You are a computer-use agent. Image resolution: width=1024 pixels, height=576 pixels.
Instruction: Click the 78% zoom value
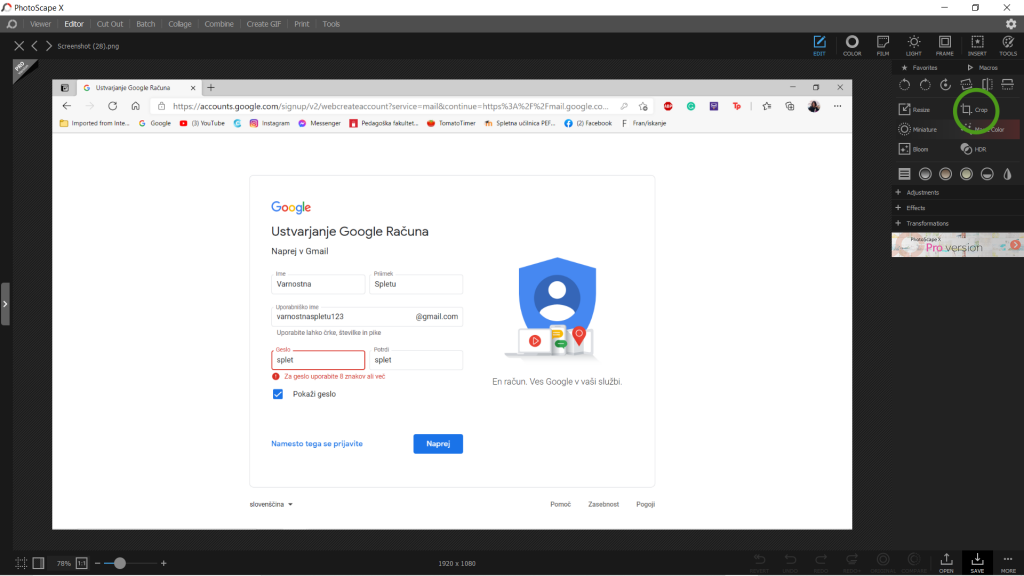63,563
